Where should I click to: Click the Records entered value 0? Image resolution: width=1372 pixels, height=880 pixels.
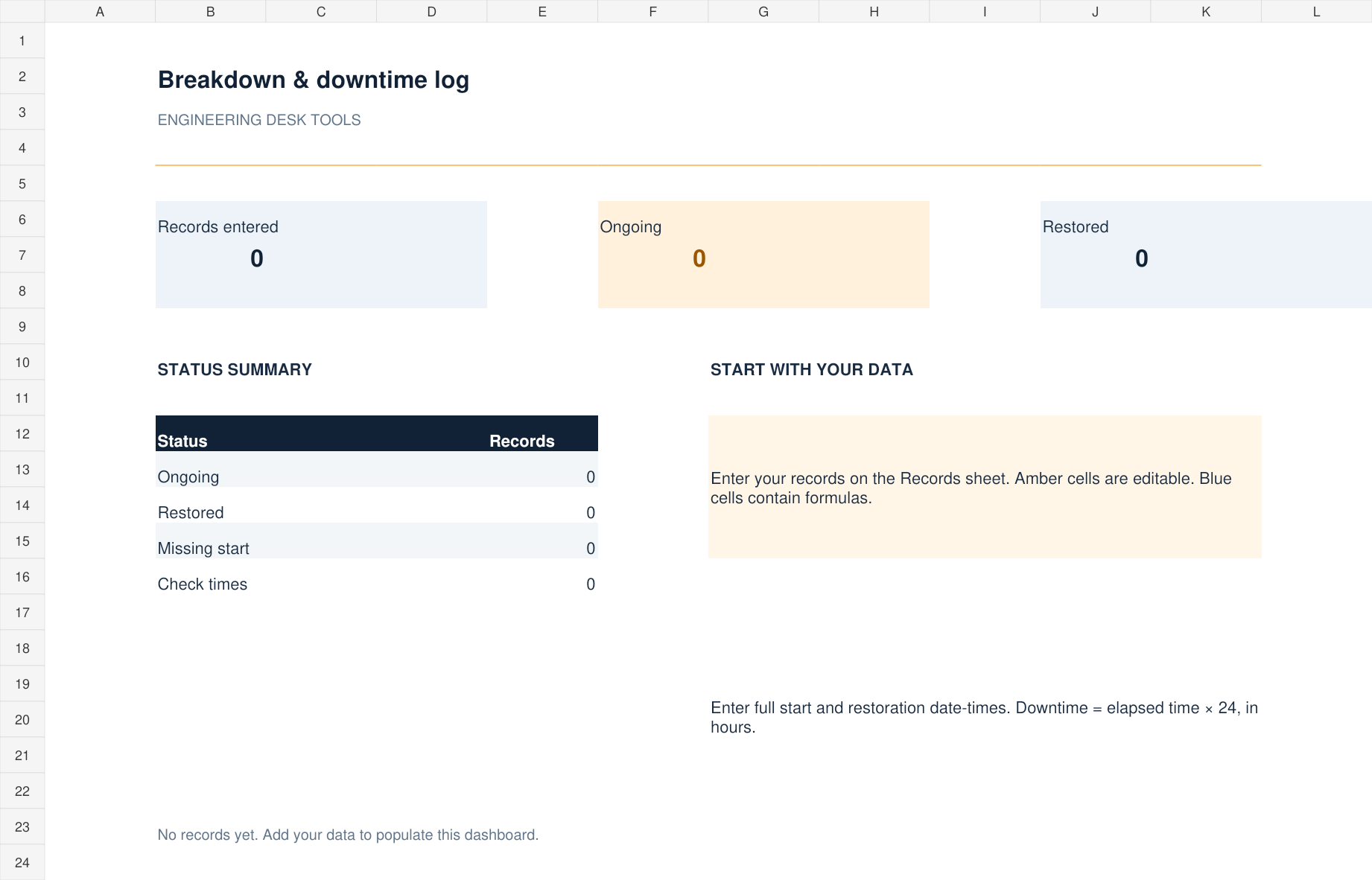tap(257, 258)
